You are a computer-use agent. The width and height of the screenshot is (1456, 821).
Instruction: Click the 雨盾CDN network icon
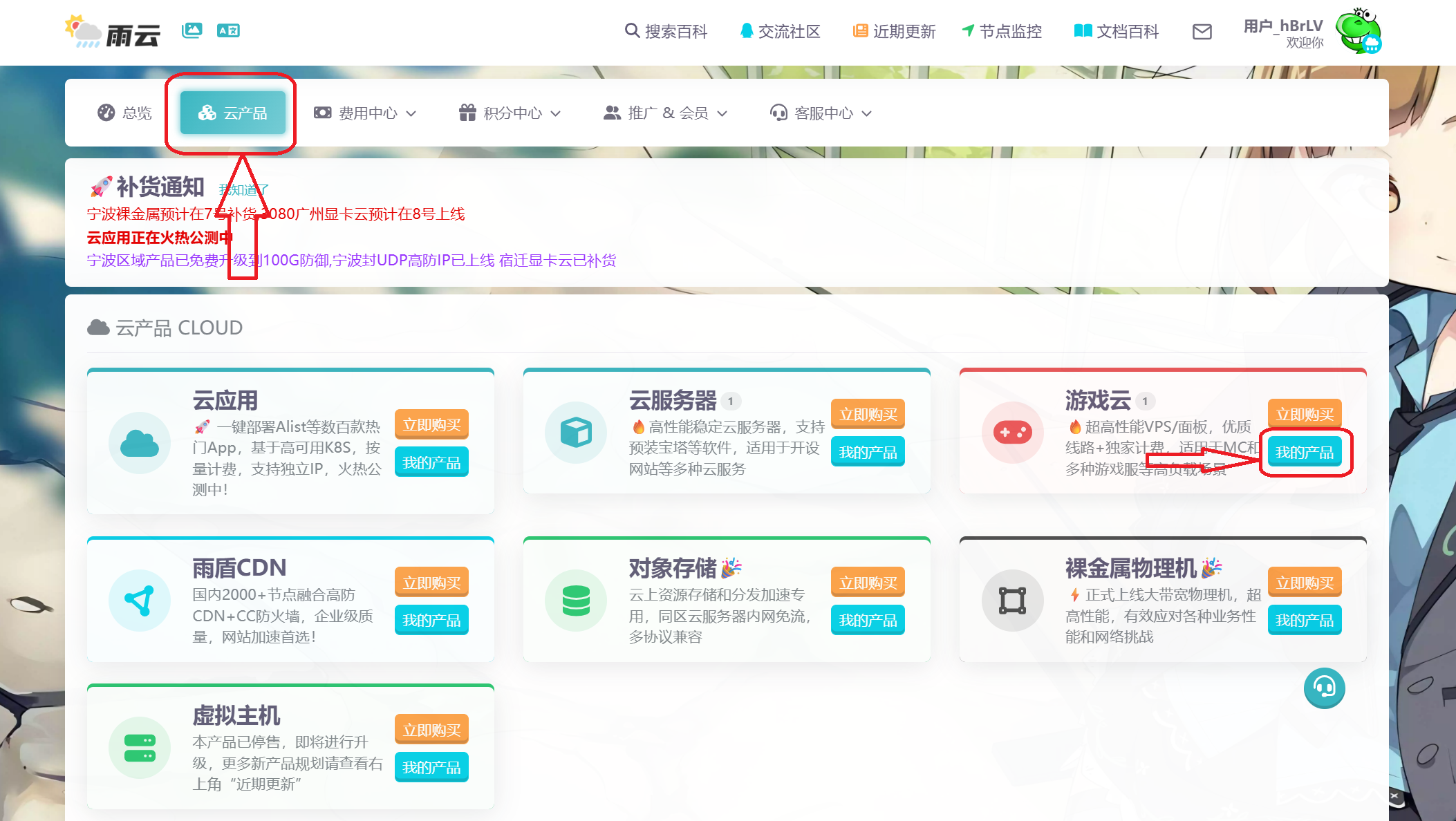click(140, 600)
